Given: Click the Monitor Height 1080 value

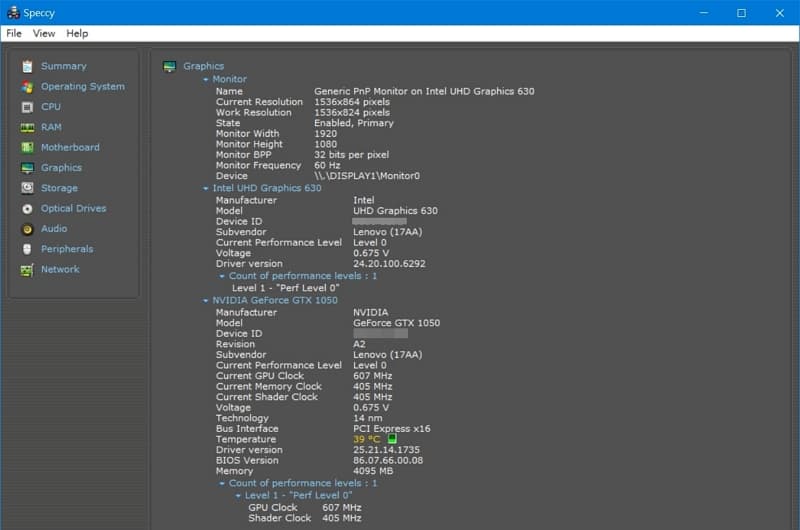Looking at the screenshot, I should tap(326, 144).
